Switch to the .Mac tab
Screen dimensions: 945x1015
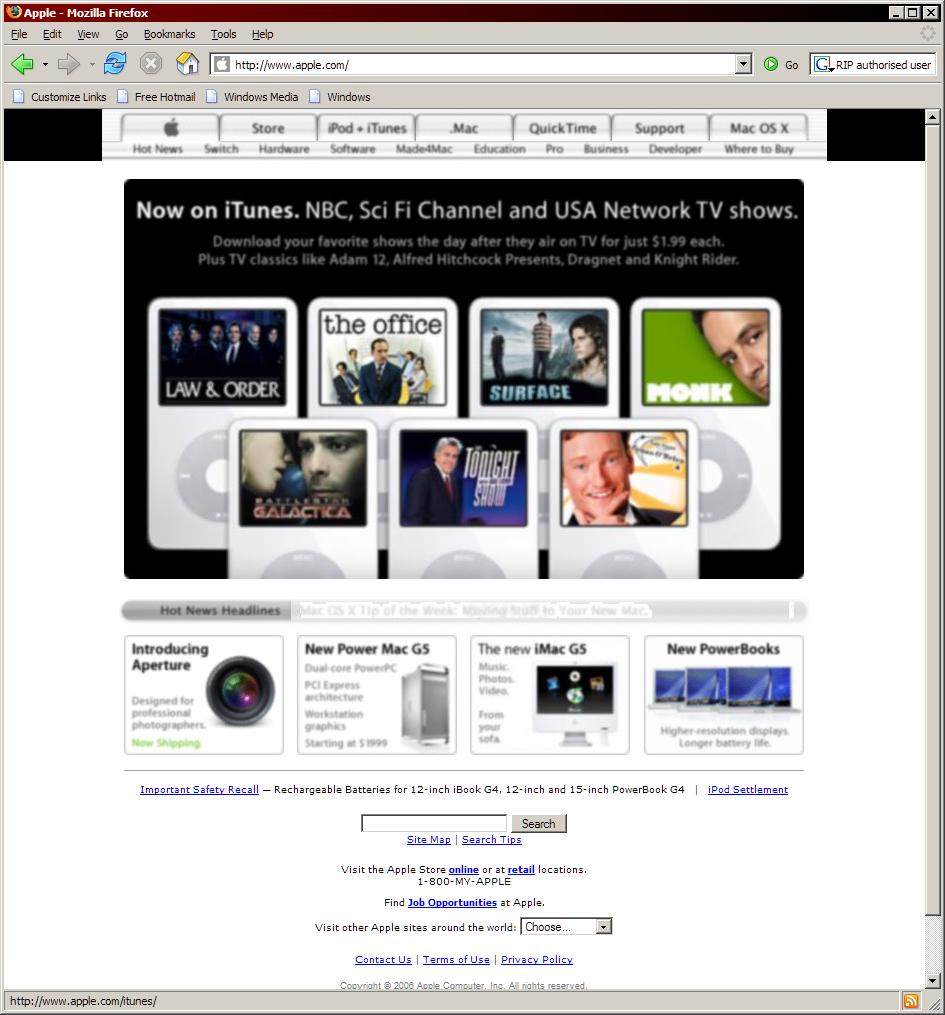(464, 128)
